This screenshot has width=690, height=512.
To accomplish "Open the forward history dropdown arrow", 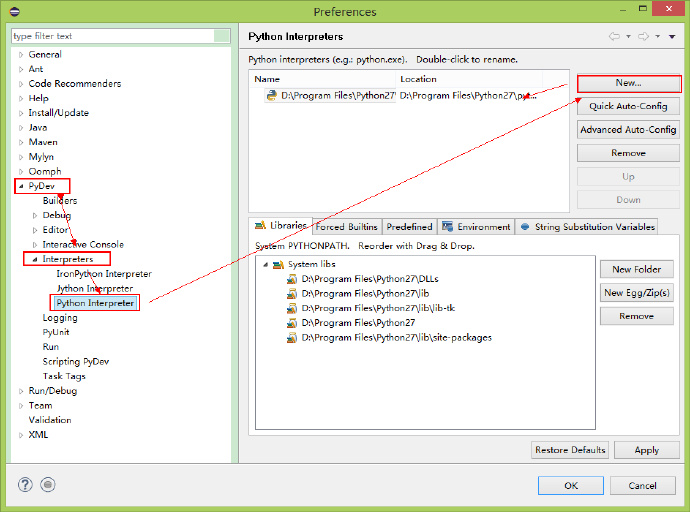I will click(657, 37).
